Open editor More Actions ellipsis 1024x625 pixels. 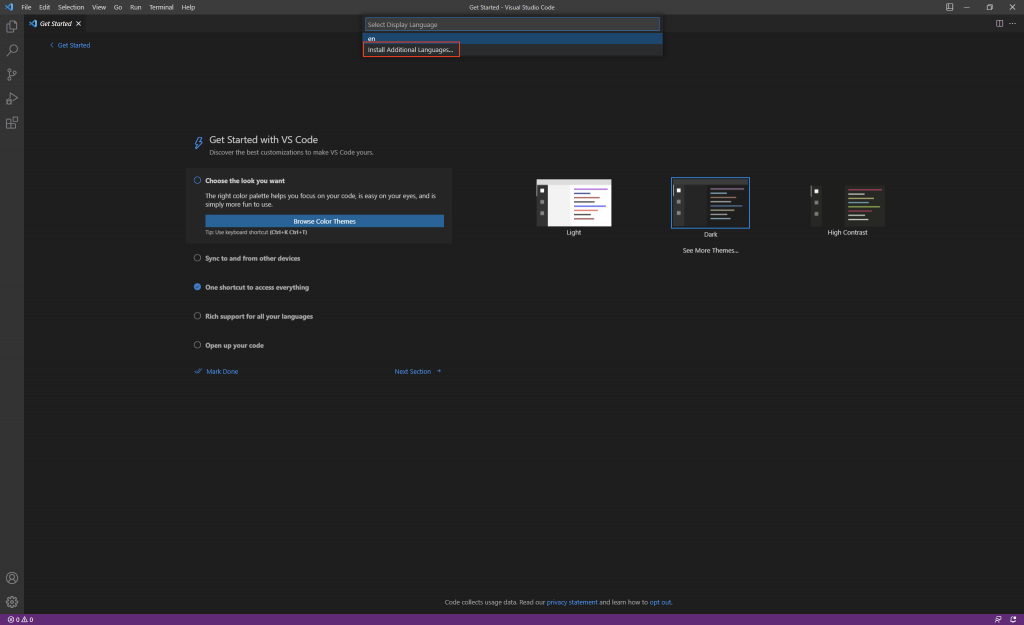click(1012, 24)
